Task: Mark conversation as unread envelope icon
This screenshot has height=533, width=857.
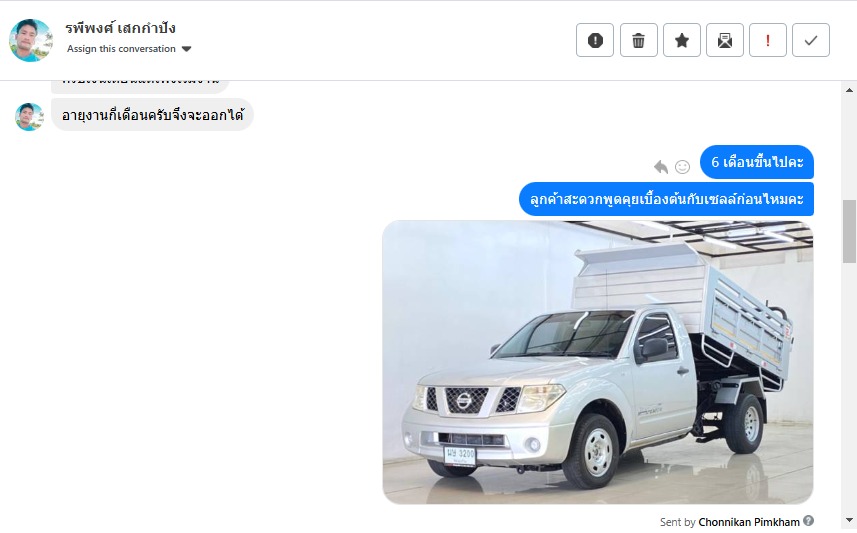Action: coord(725,40)
